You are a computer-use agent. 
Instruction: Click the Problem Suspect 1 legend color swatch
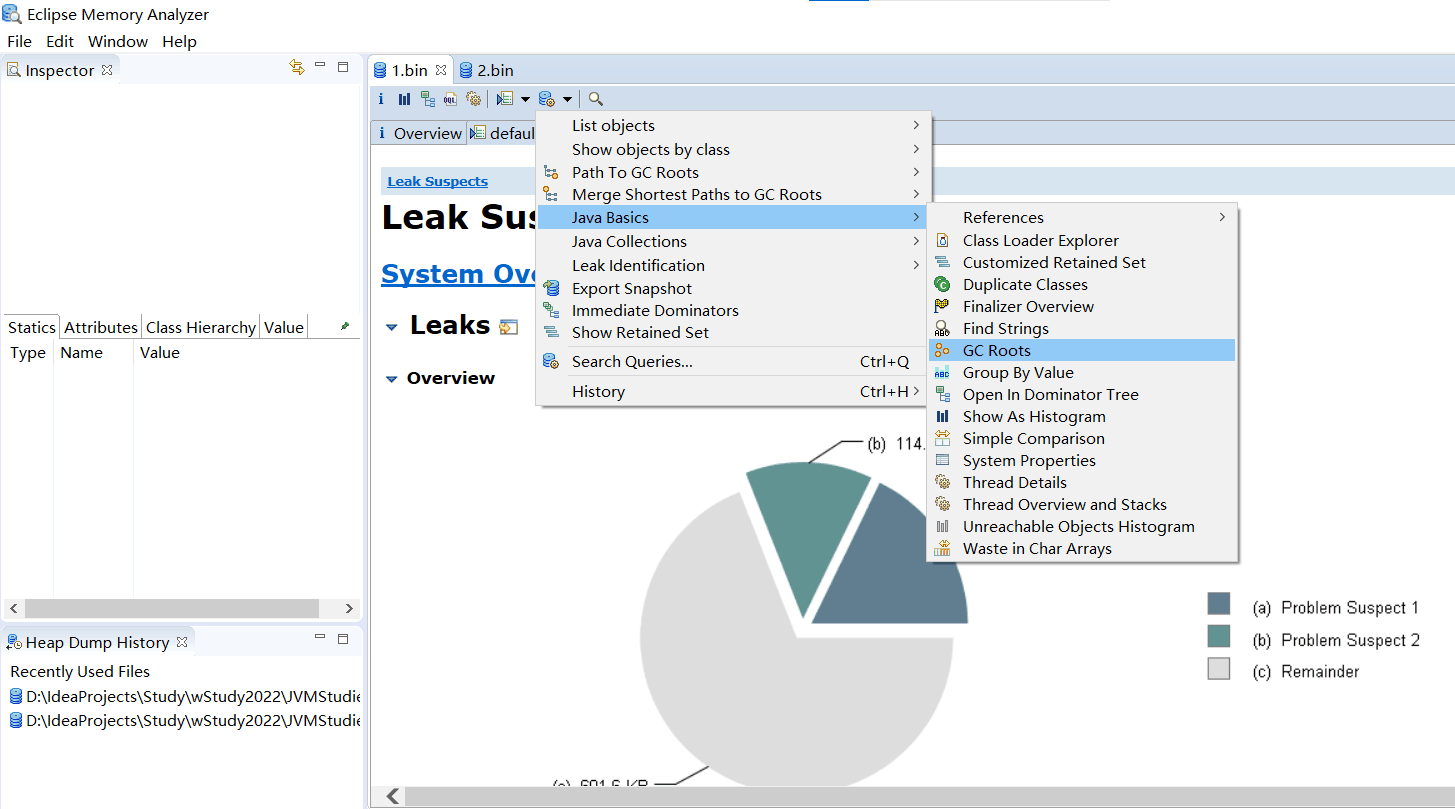1218,603
